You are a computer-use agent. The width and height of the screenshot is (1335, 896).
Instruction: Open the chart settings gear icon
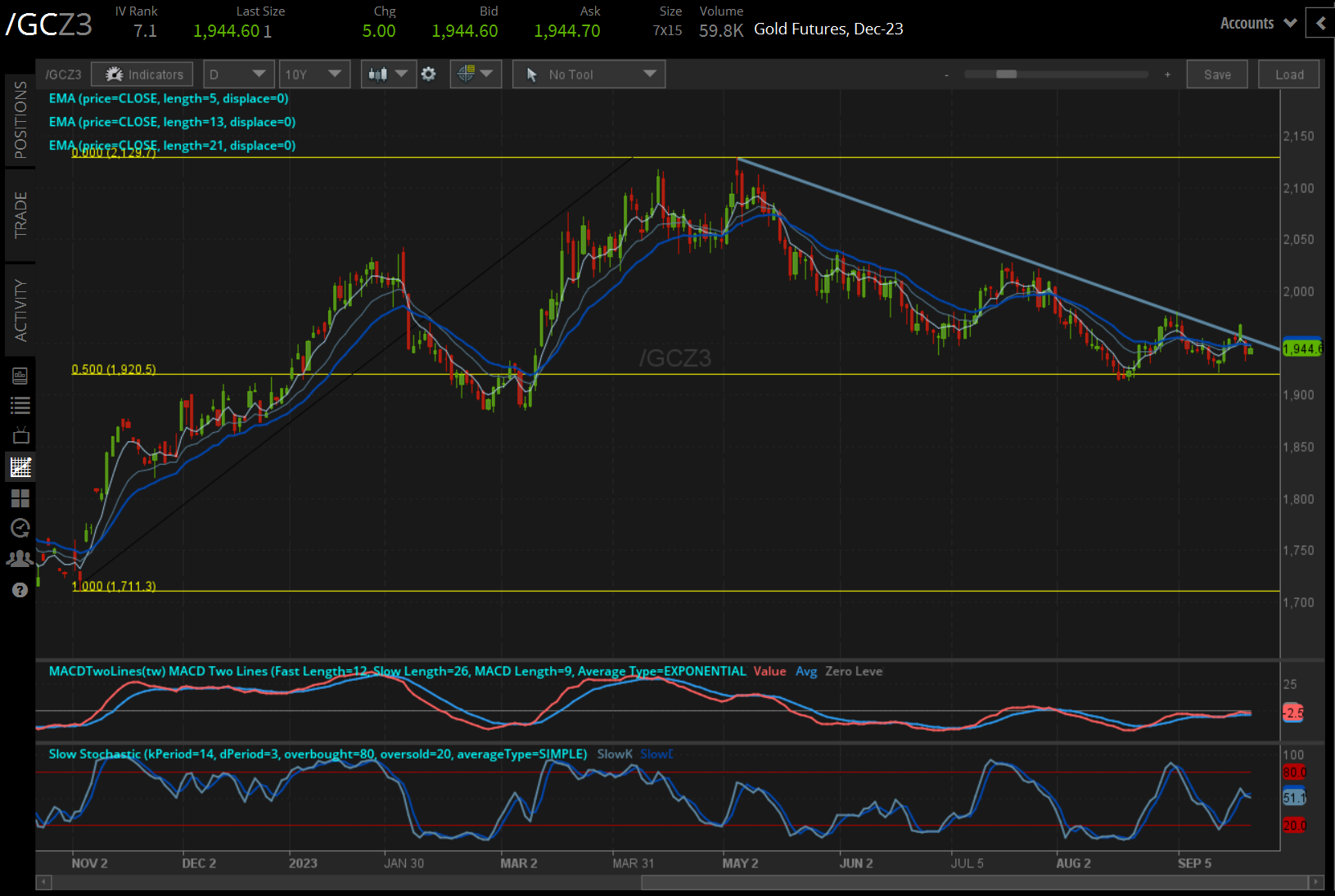(x=428, y=74)
